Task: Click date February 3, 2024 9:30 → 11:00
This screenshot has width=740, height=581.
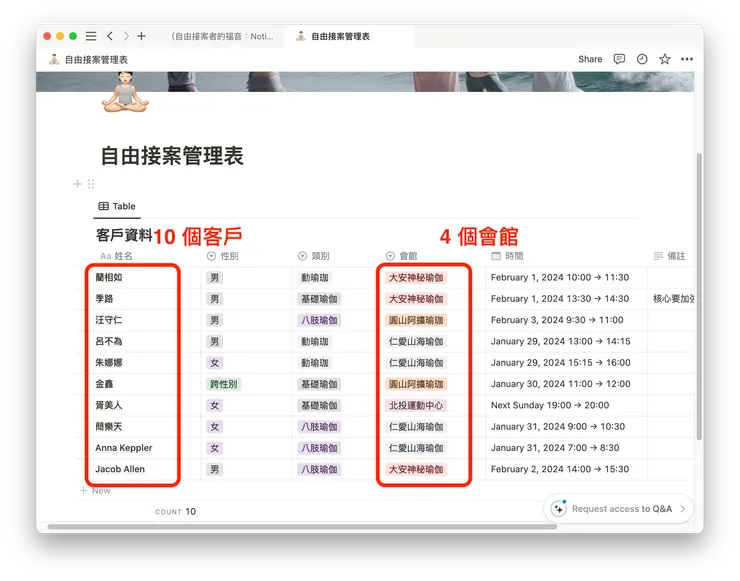Action: point(557,320)
